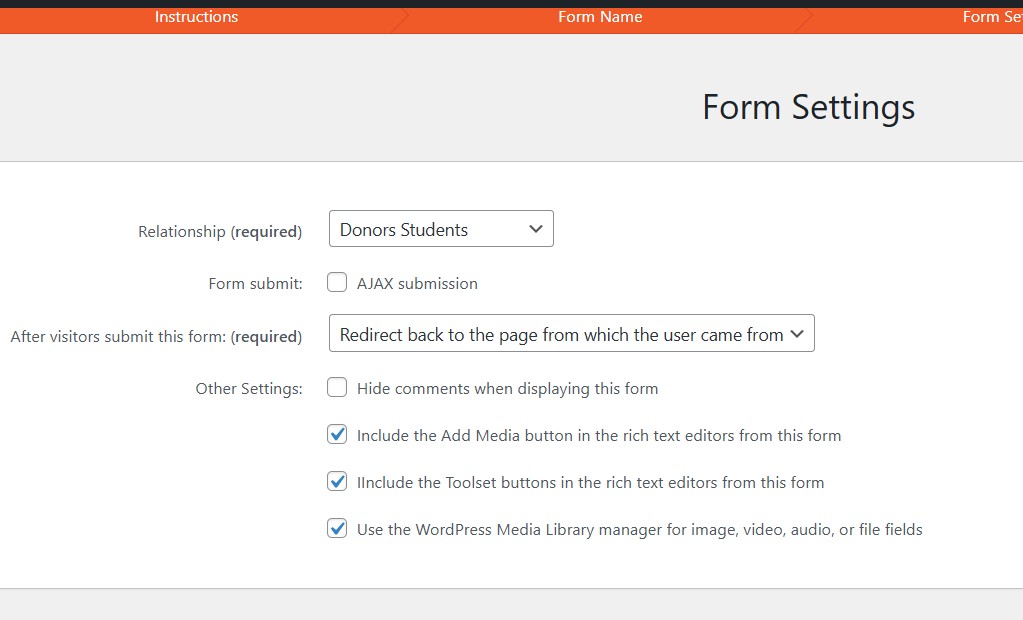Go to the Instructions wizard step
This screenshot has height=620, width=1023.
click(196, 17)
